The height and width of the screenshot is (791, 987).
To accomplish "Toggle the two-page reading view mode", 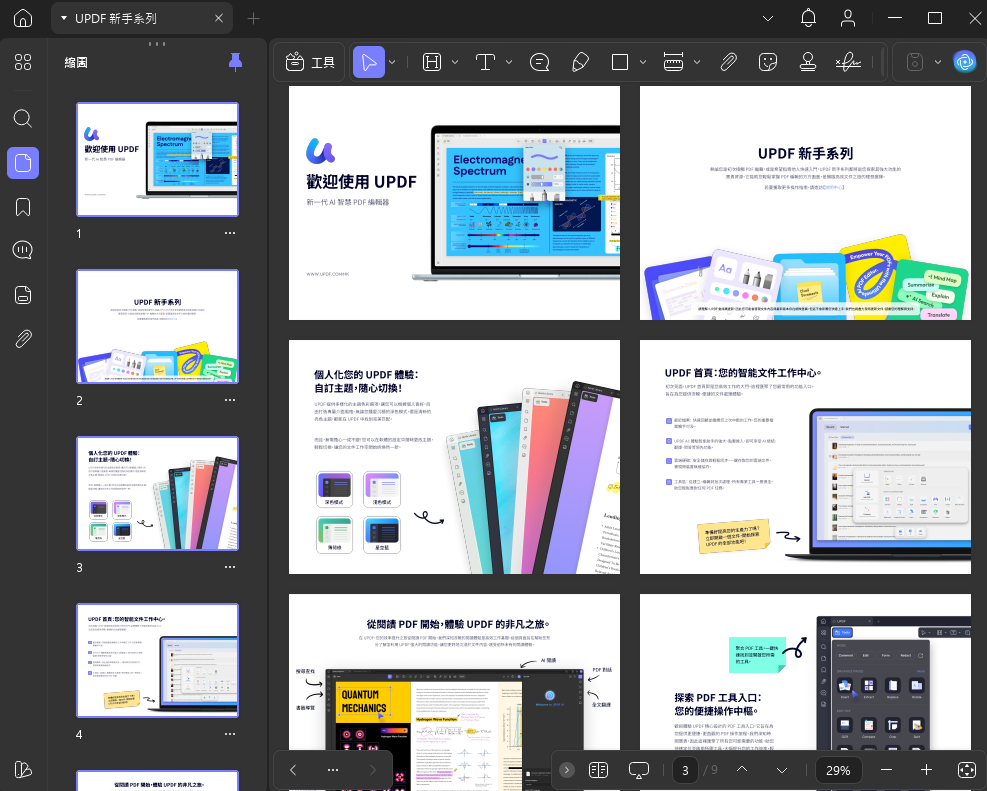I will pos(599,770).
